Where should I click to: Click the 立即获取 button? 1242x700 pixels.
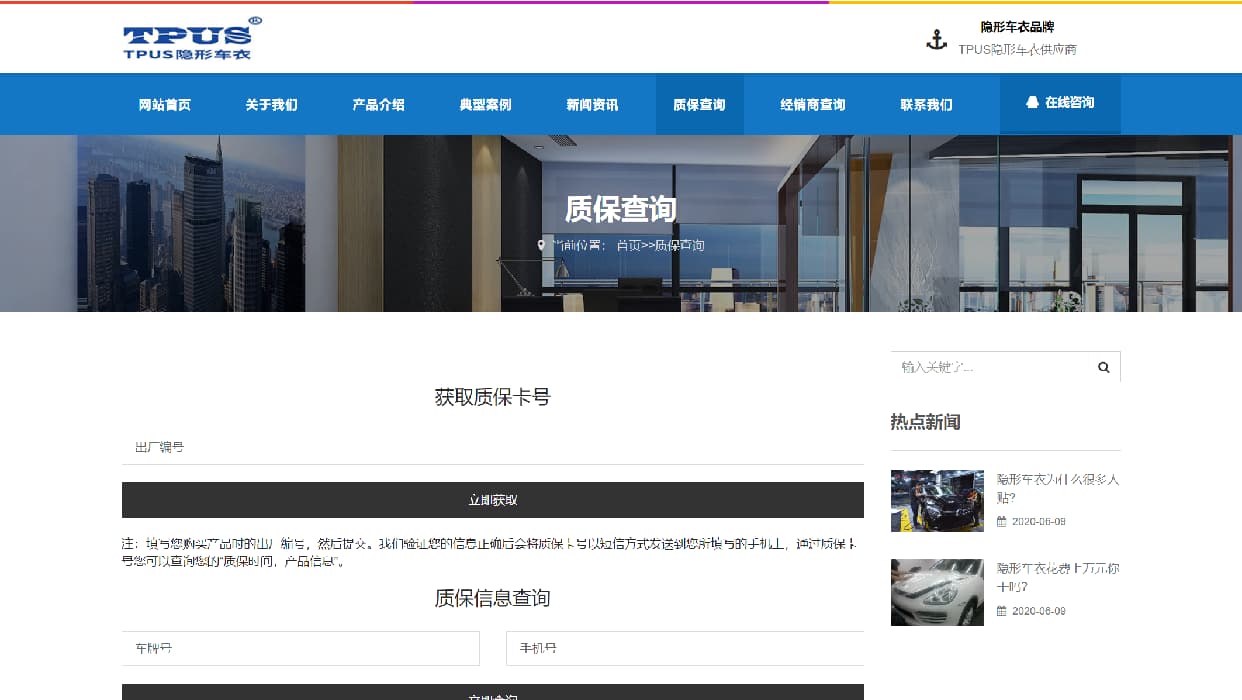(493, 500)
